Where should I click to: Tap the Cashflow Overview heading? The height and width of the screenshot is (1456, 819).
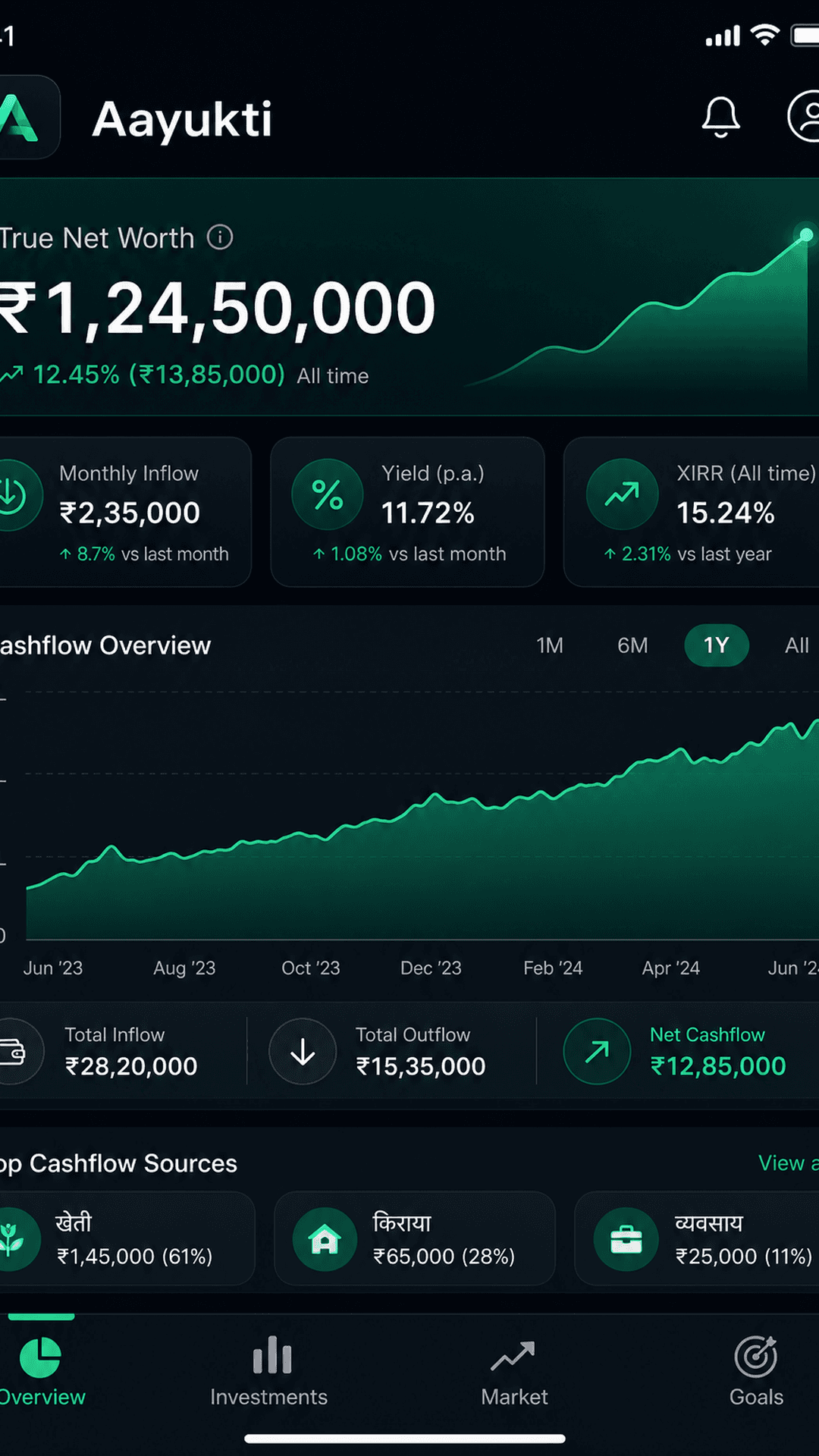click(105, 645)
